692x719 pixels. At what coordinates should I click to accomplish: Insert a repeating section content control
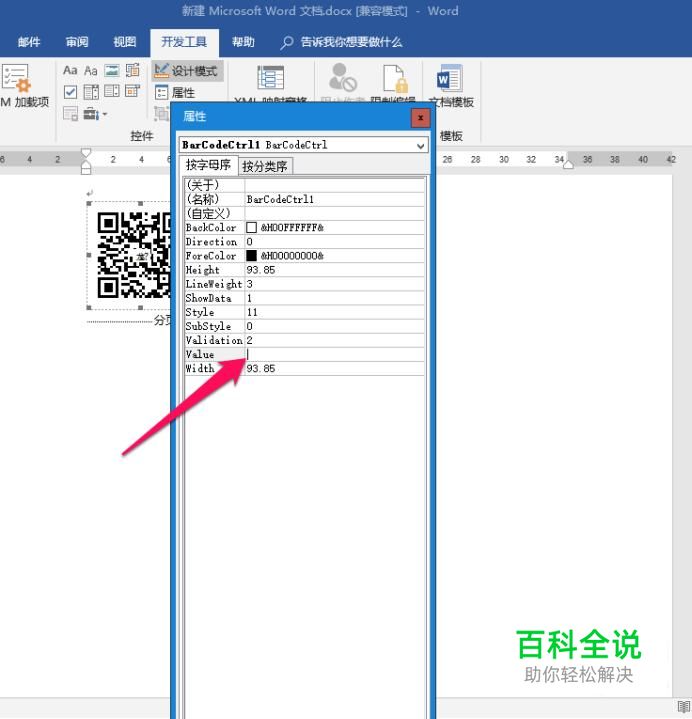[70, 113]
